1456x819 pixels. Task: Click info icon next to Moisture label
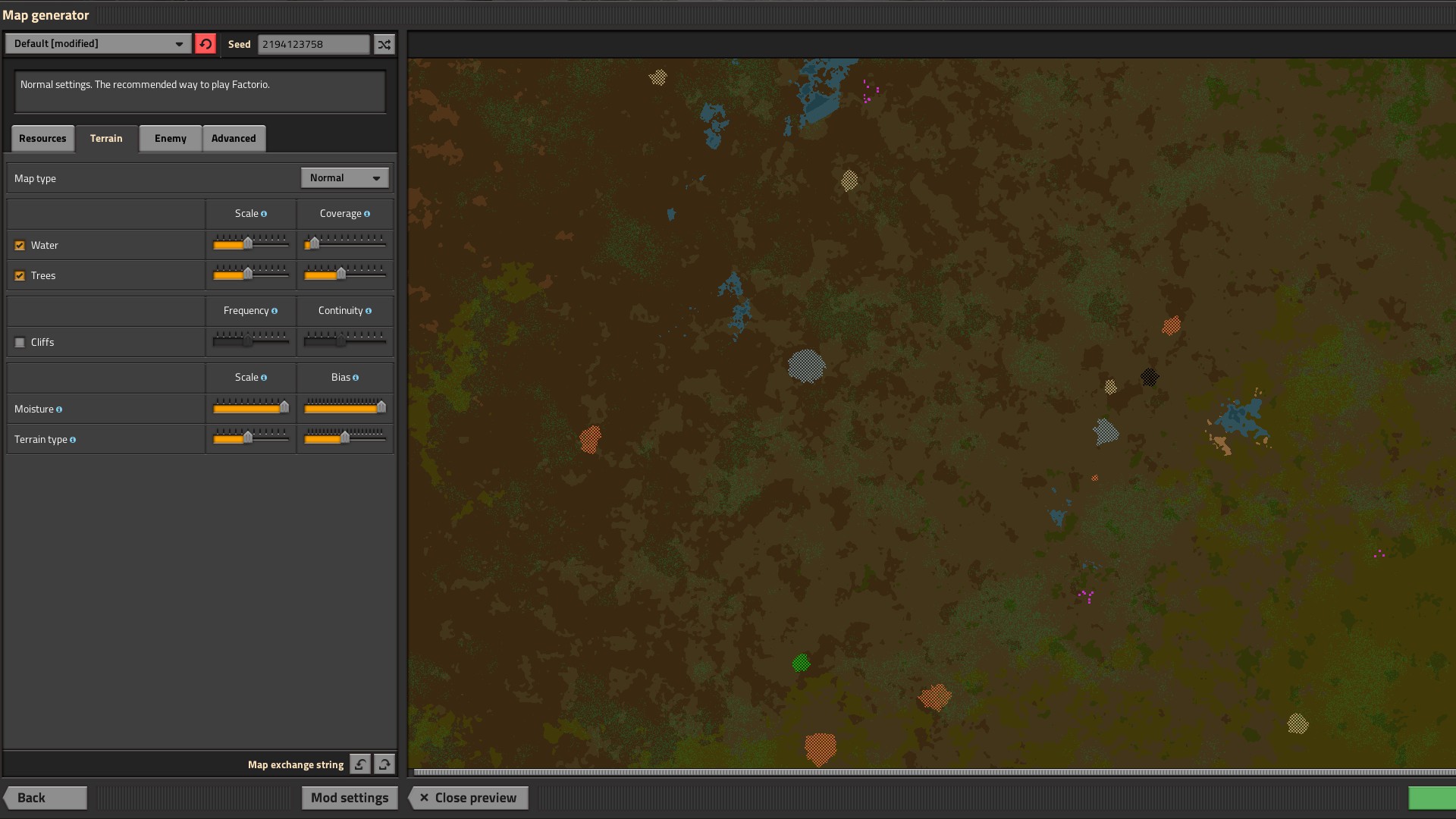pyautogui.click(x=59, y=409)
